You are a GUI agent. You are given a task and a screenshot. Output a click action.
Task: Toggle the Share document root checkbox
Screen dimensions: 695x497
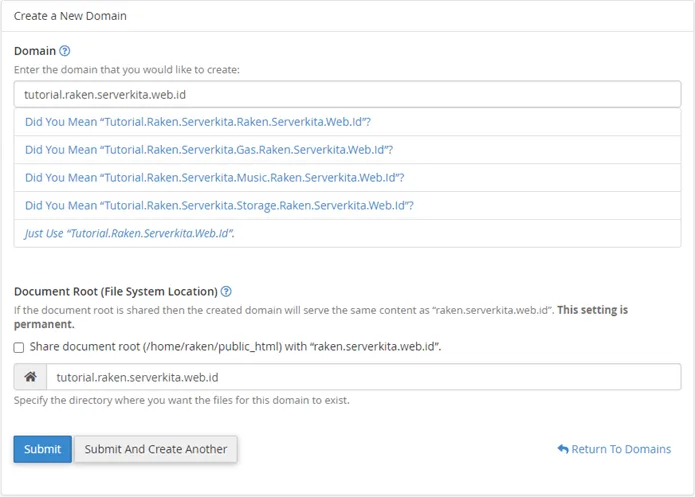tap(19, 347)
